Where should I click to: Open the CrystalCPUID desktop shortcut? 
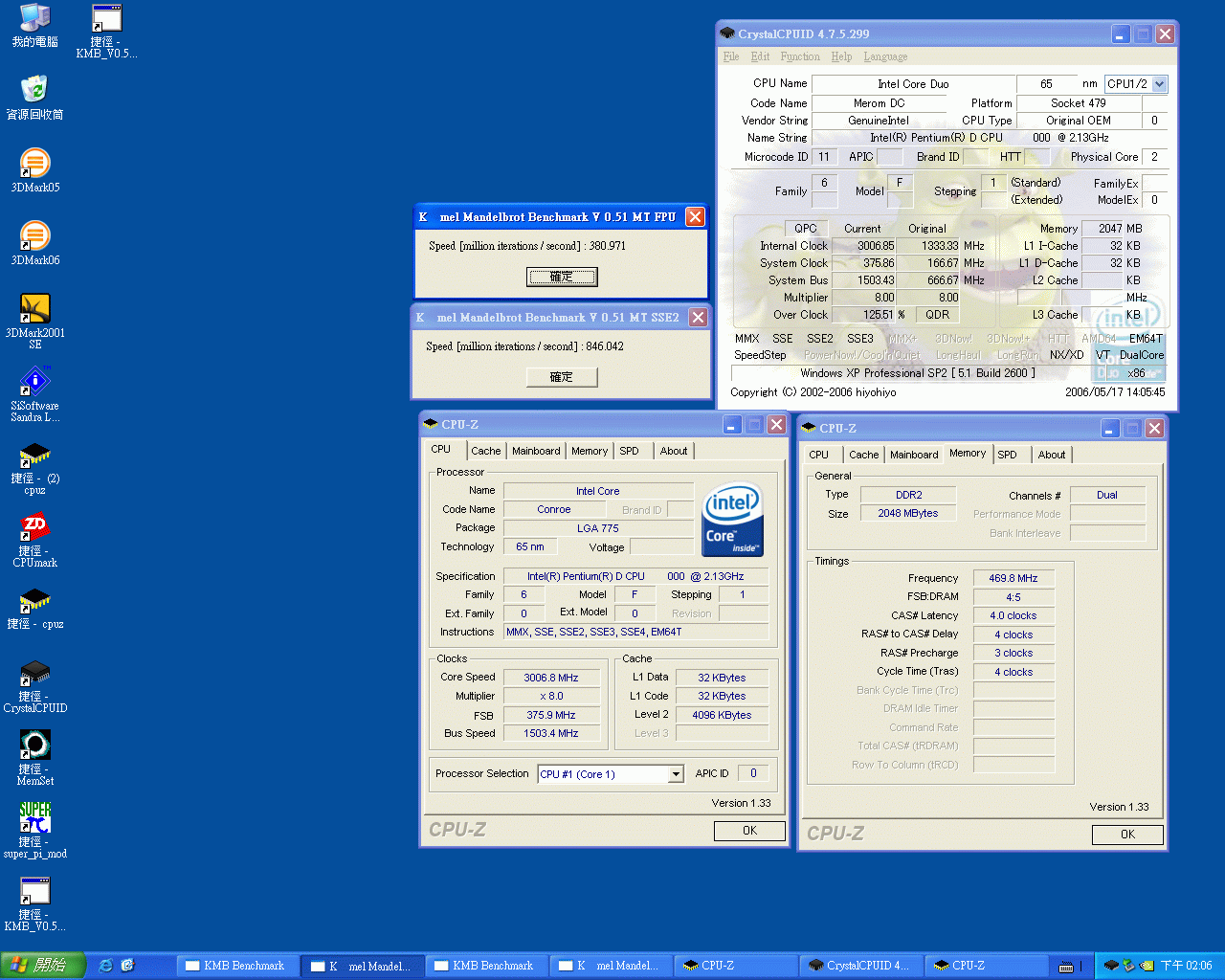34,673
